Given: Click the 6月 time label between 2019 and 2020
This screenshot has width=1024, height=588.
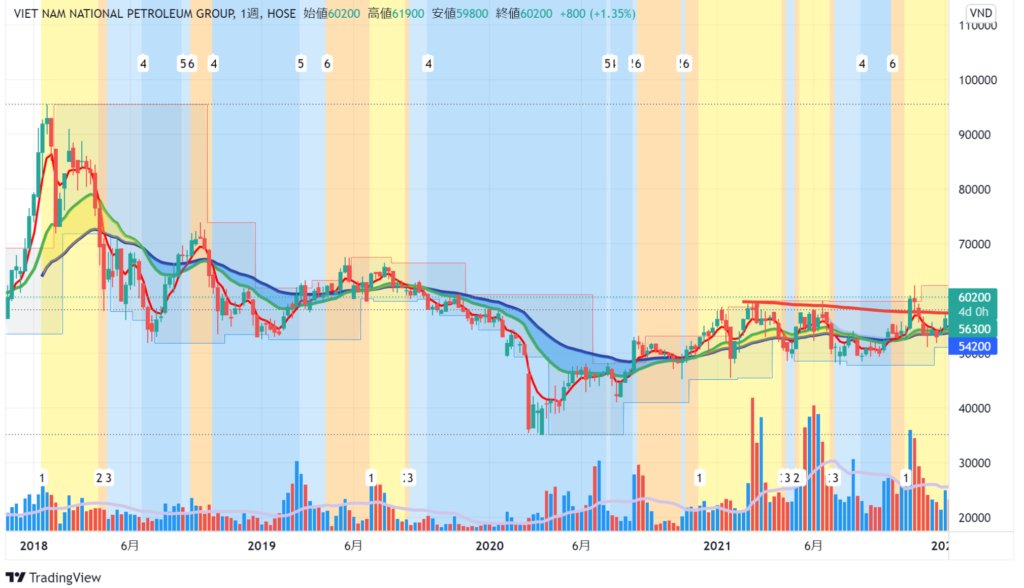Looking at the screenshot, I should tap(353, 546).
